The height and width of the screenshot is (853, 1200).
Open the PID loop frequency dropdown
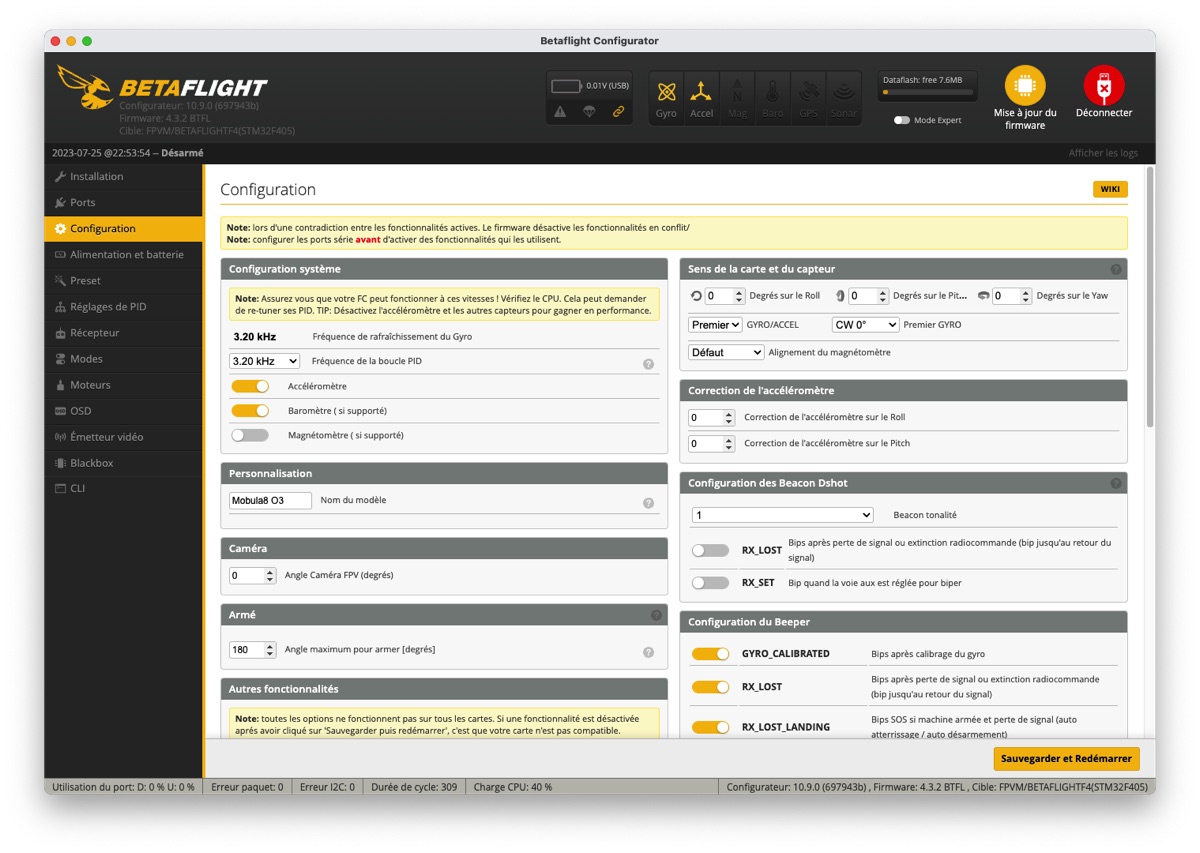coord(264,361)
